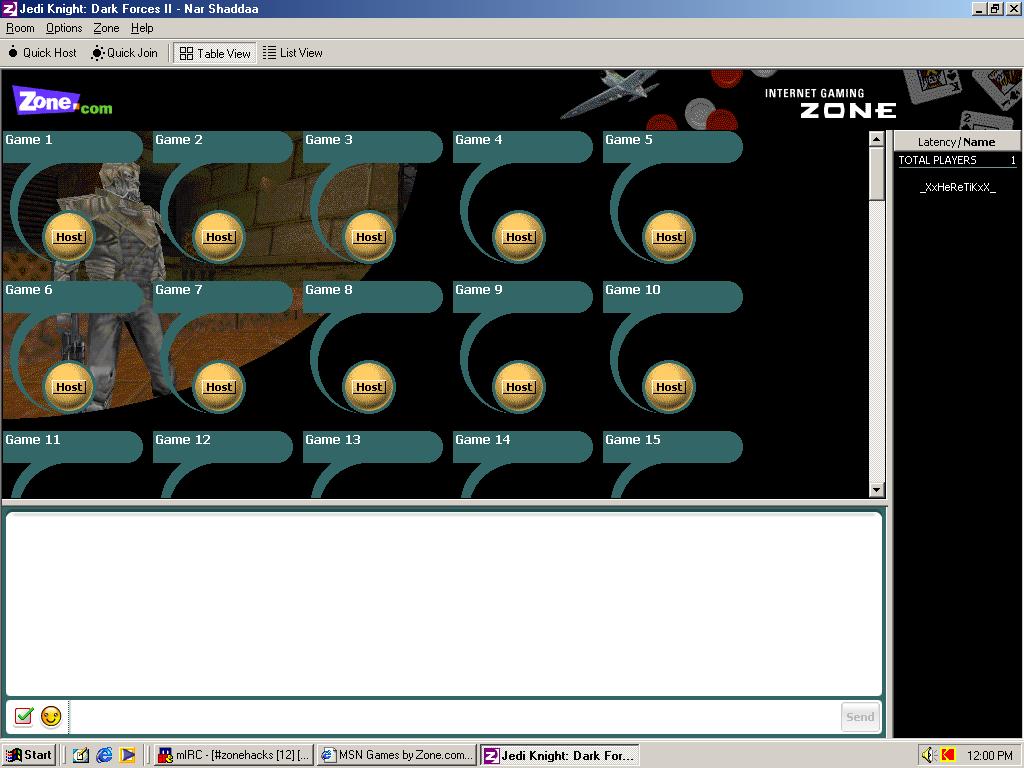Open the Help menu

142,28
